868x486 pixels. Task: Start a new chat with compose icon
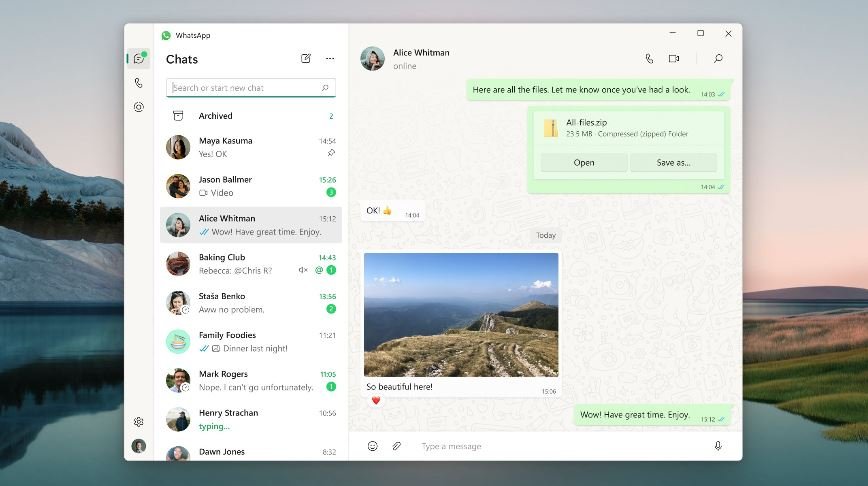click(x=306, y=59)
